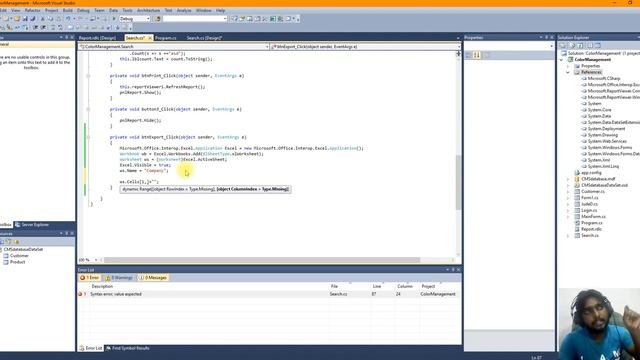
Task: Open the ColorManagement.Search class dropdown
Action: pyautogui.click(x=267, y=47)
